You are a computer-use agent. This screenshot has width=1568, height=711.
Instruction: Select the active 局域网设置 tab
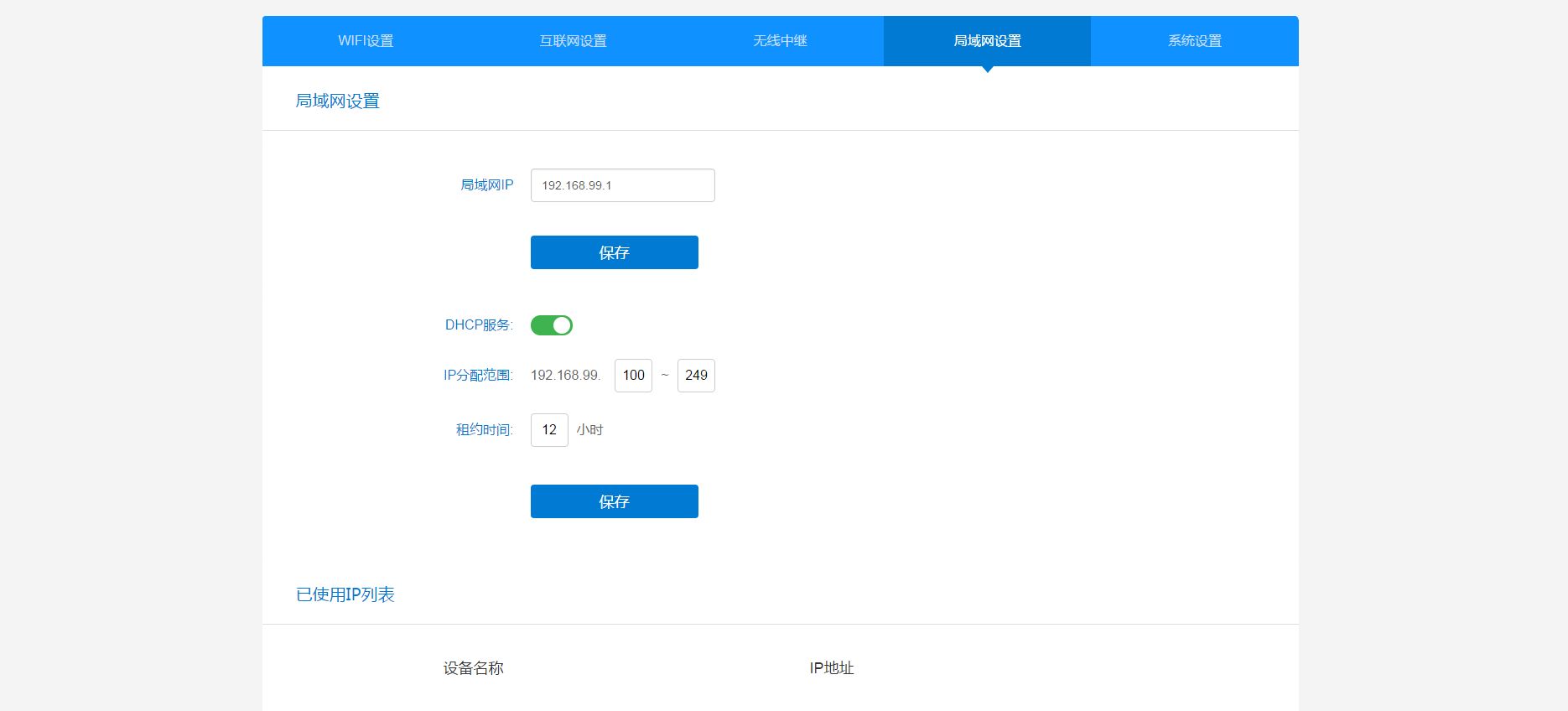[987, 41]
